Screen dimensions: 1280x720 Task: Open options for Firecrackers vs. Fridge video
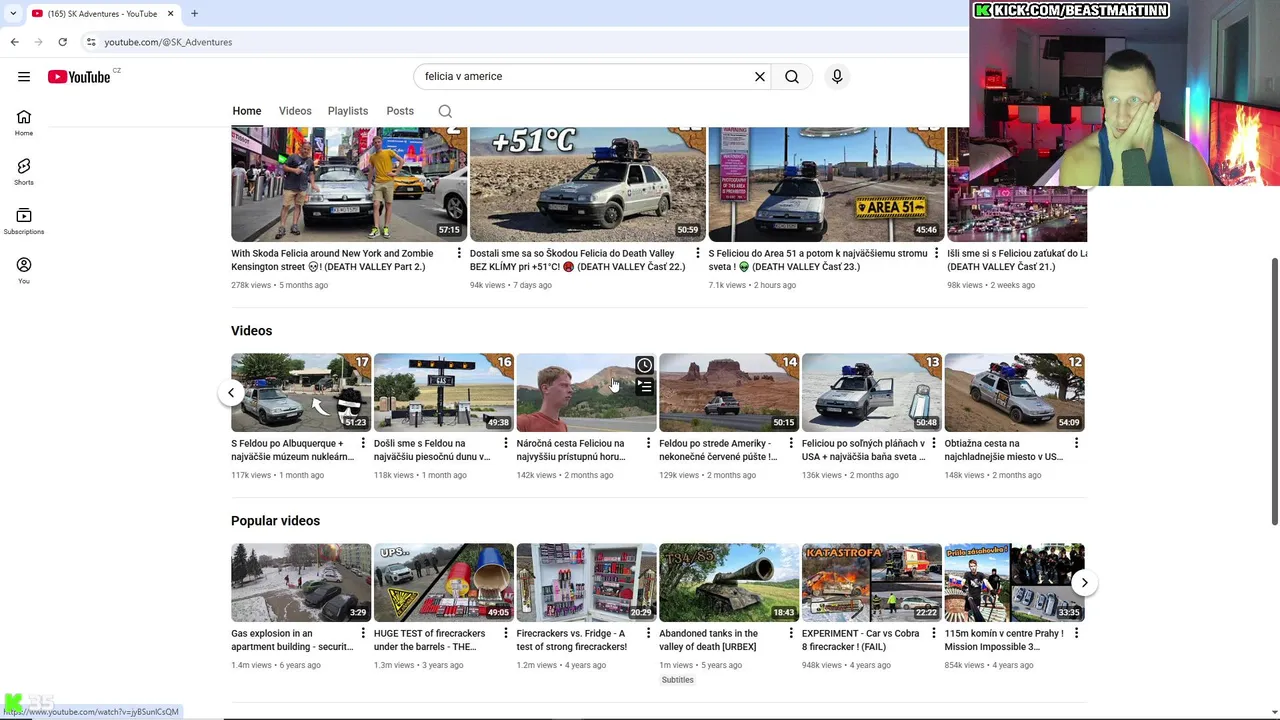648,634
